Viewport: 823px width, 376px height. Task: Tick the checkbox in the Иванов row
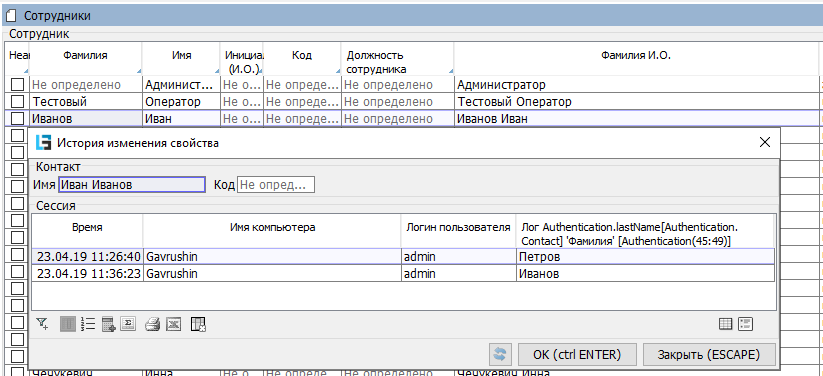(18, 118)
